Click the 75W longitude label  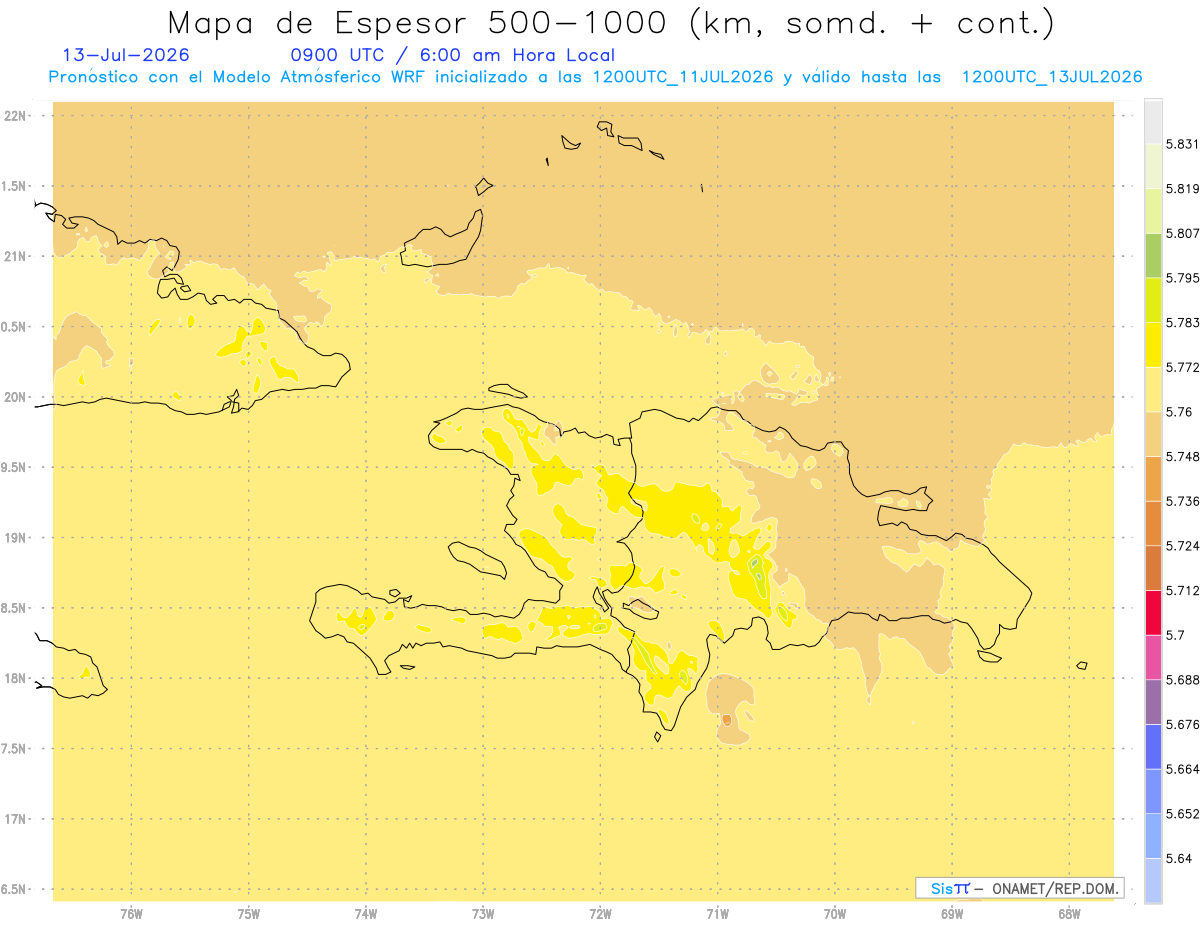coord(249,914)
